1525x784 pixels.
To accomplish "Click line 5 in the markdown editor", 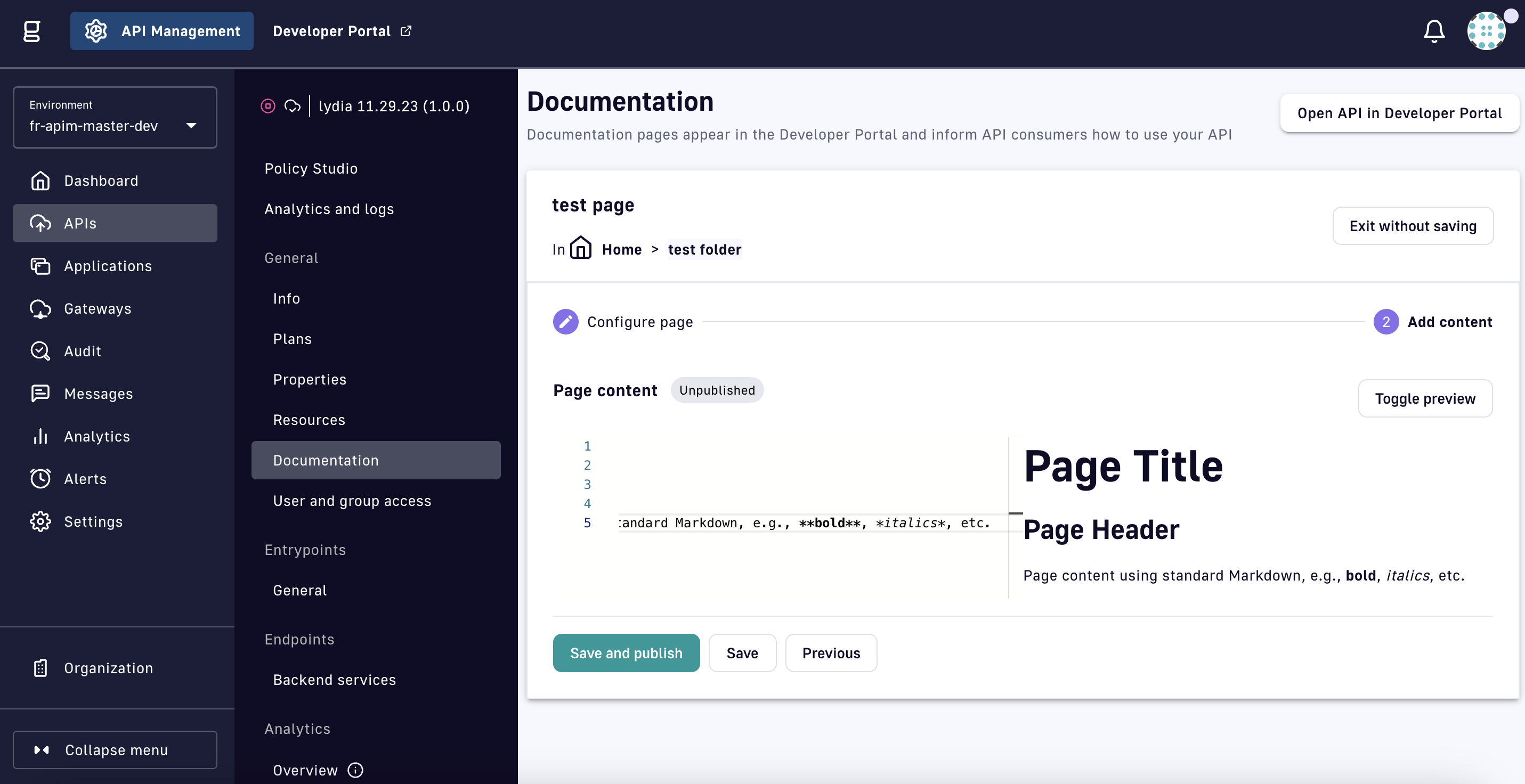I will pyautogui.click(x=804, y=522).
